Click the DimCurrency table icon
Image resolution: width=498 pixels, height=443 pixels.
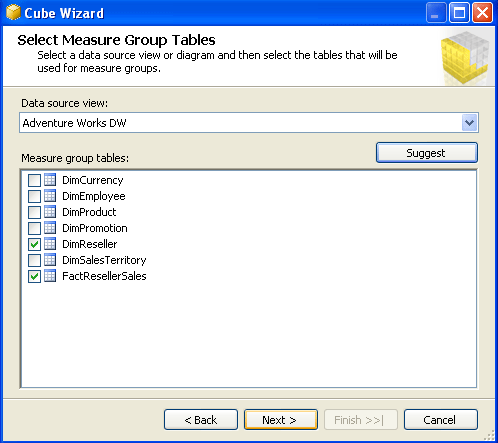pyautogui.click(x=50, y=180)
